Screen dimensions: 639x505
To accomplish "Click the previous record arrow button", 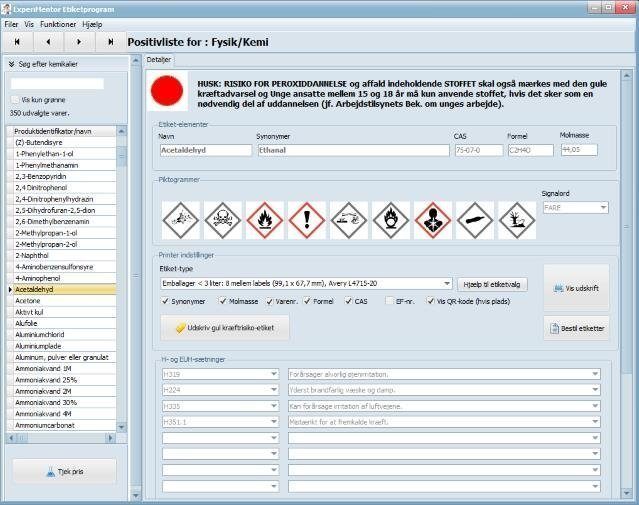I will pyautogui.click(x=48, y=42).
